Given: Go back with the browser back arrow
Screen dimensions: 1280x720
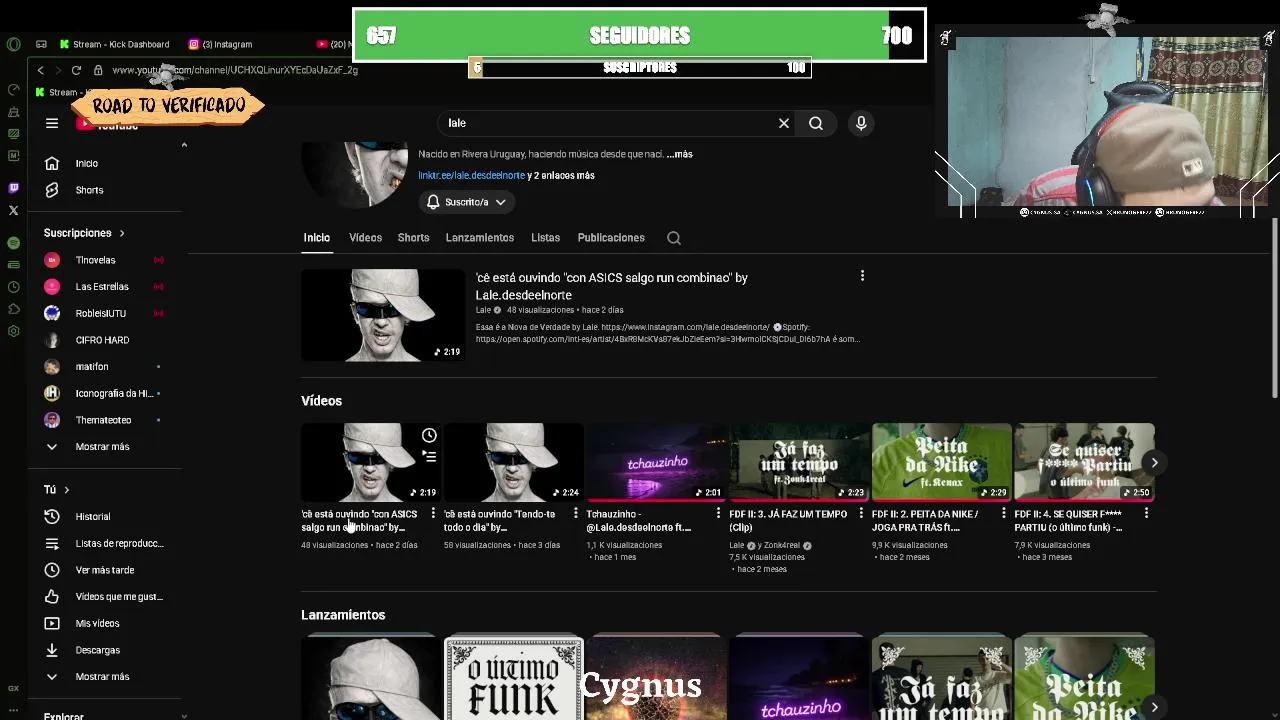Looking at the screenshot, I should point(40,70).
